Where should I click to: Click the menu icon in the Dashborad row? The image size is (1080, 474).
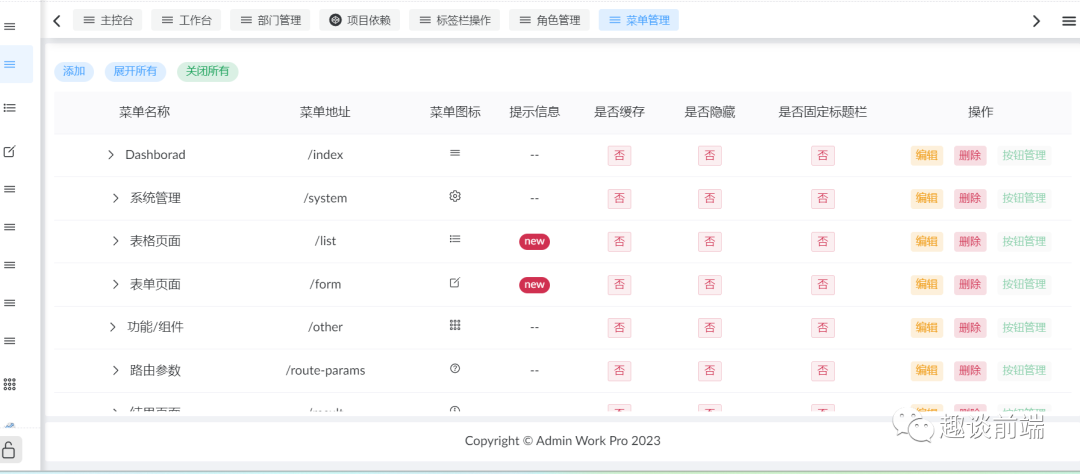455,154
